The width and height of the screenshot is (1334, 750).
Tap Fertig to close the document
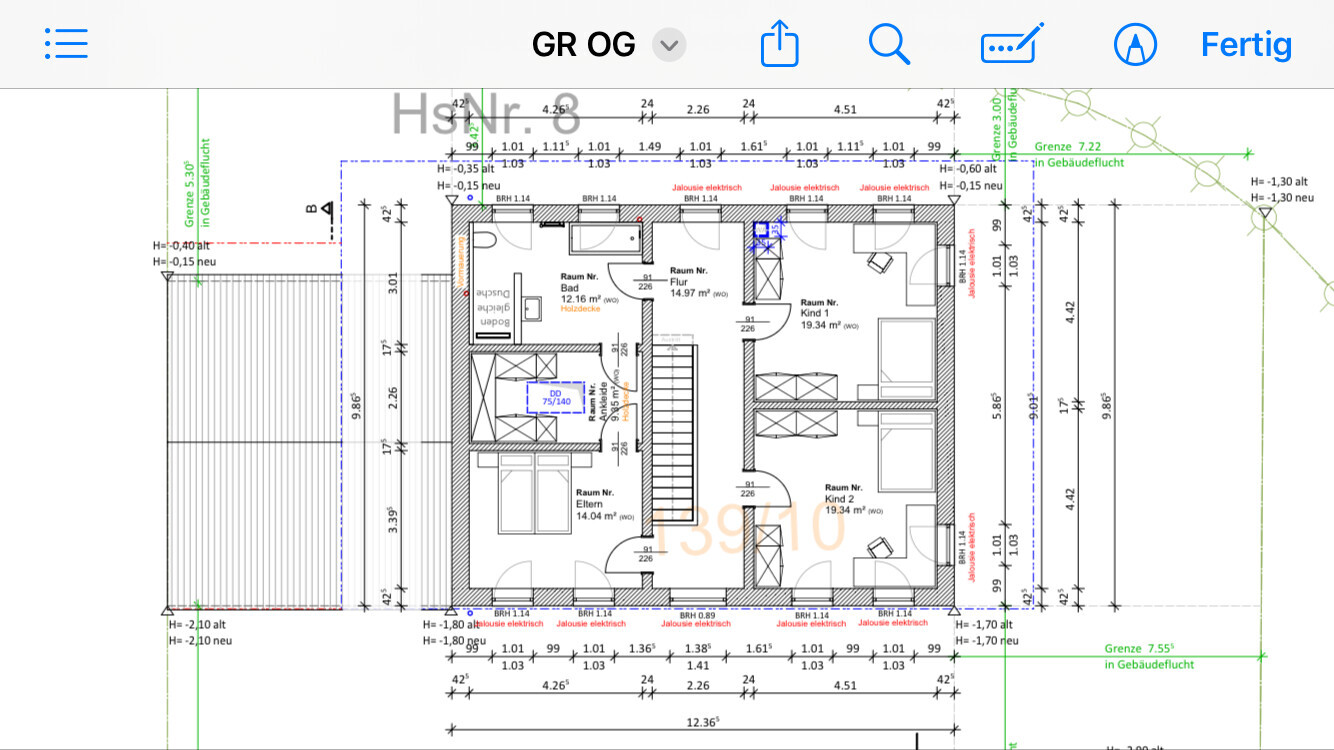tap(1246, 44)
